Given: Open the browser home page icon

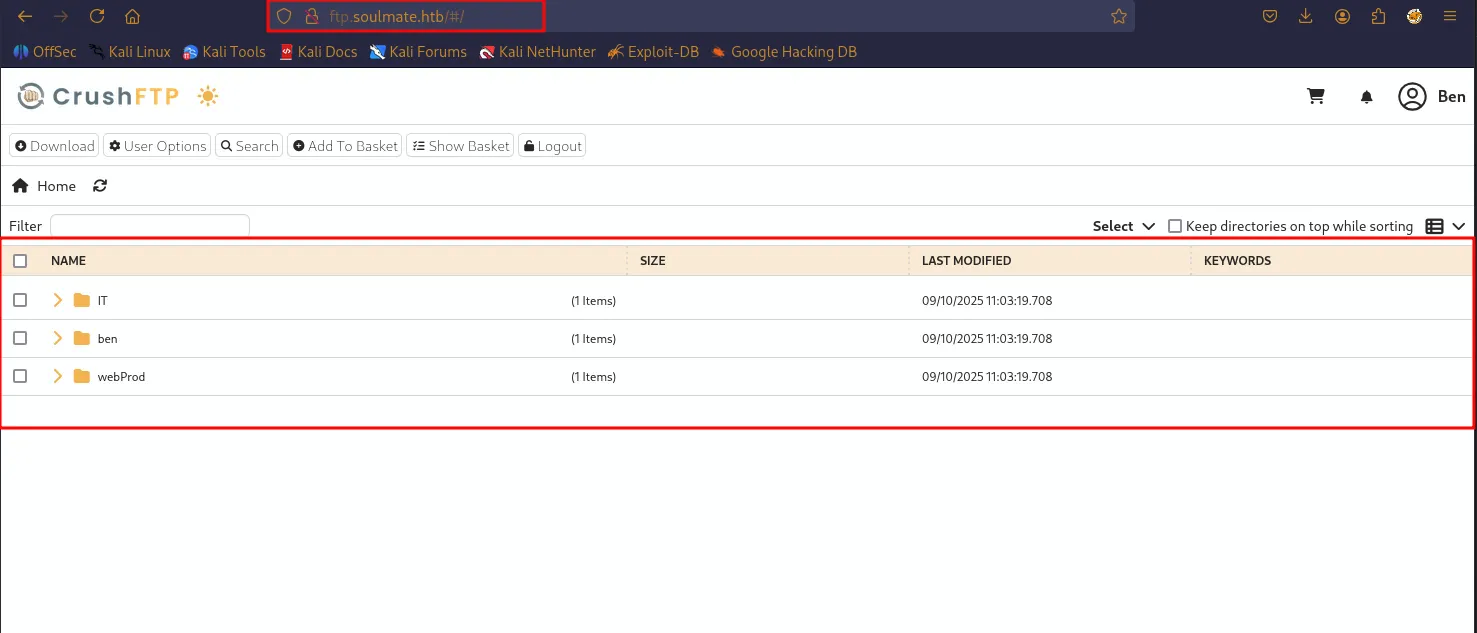Looking at the screenshot, I should [x=132, y=16].
